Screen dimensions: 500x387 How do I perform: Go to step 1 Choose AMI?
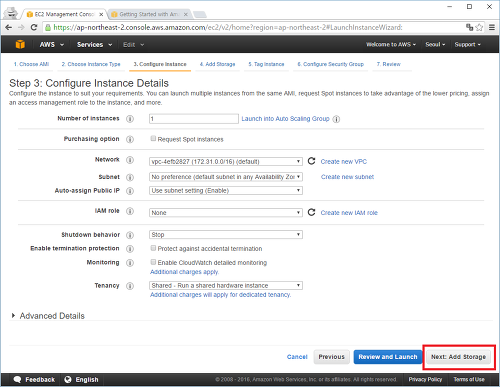[x=31, y=64]
